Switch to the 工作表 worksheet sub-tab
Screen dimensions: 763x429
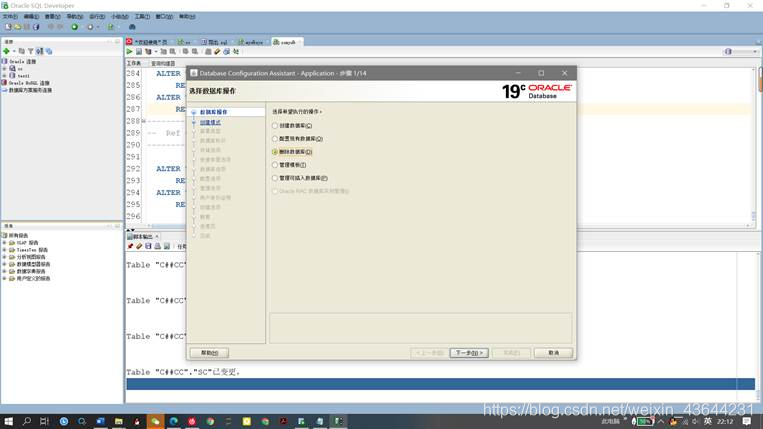(x=134, y=63)
